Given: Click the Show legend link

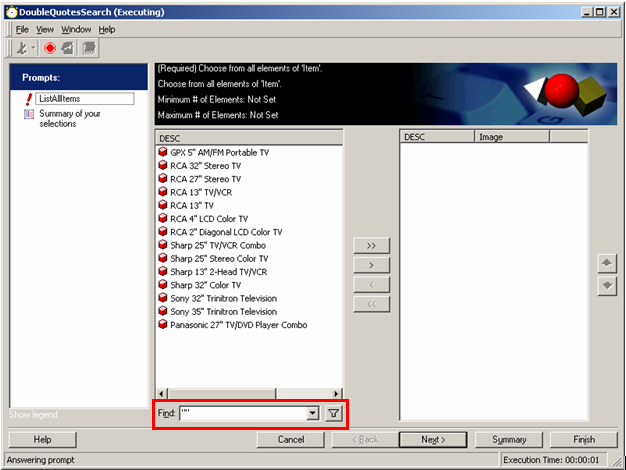Looking at the screenshot, I should click(34, 414).
